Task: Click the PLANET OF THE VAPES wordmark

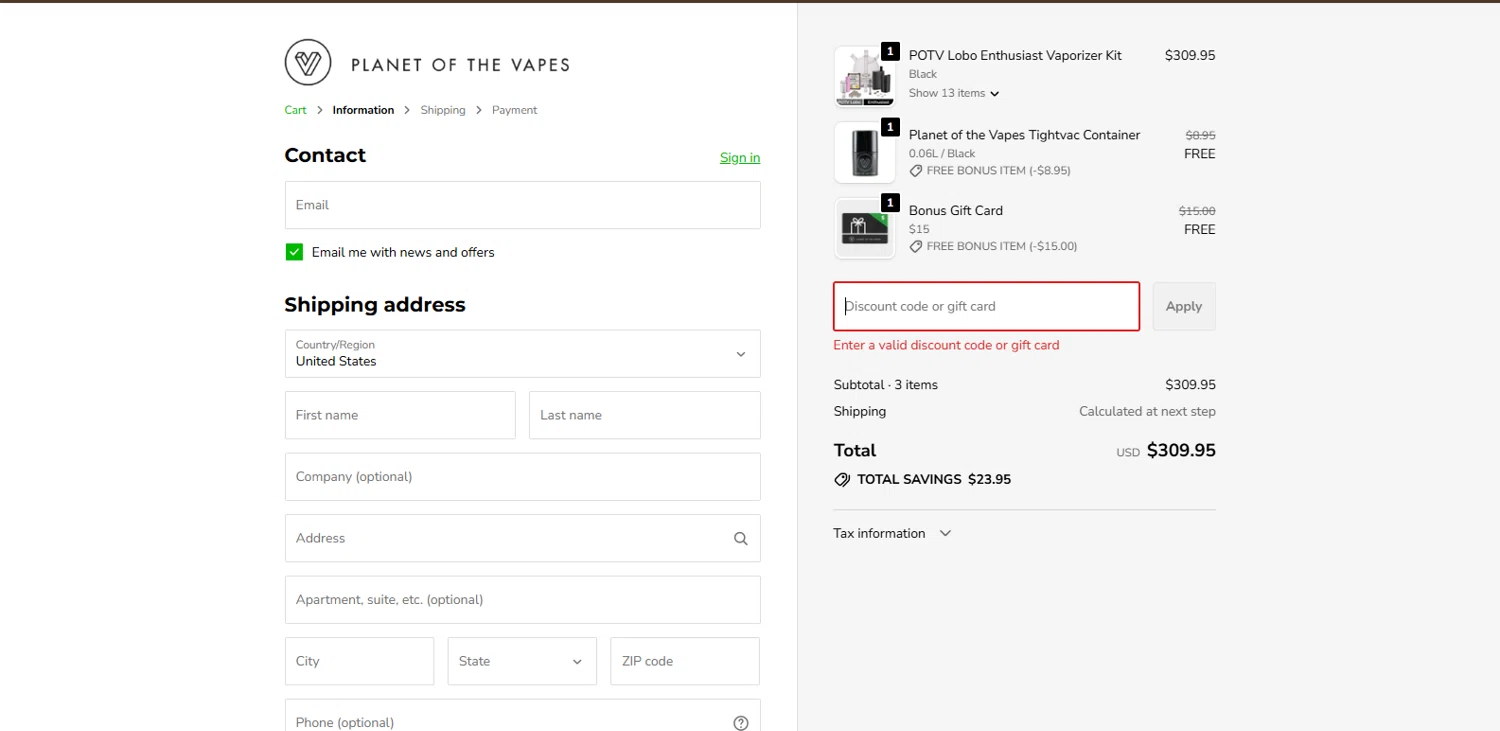Action: 460,65
